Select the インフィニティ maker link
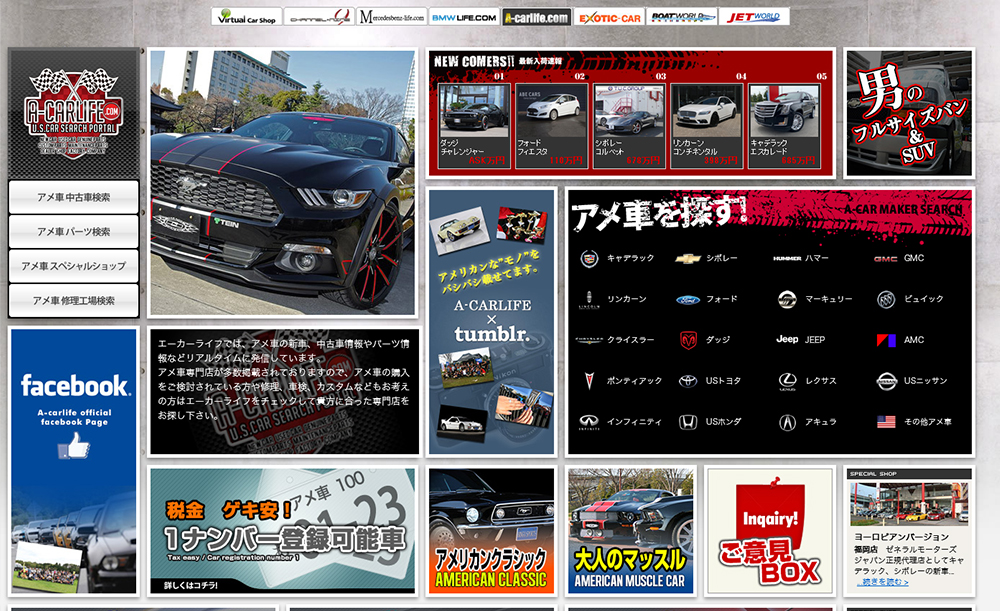The width and height of the screenshot is (1000, 611). tap(634, 422)
